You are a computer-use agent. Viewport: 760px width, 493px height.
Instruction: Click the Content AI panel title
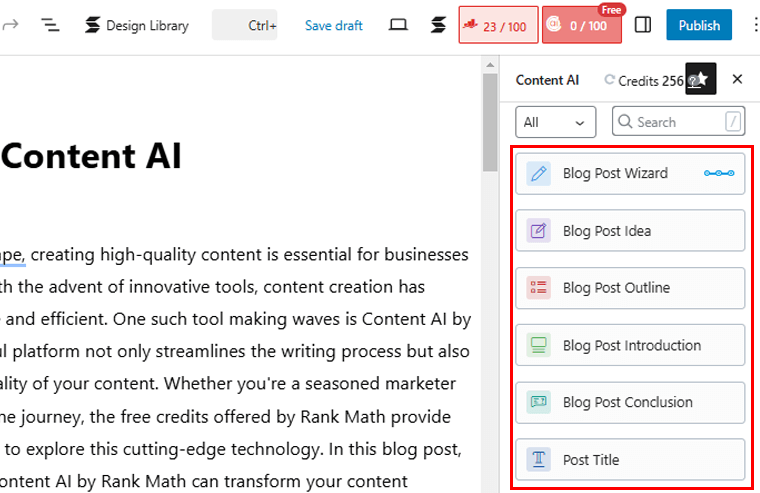pos(547,80)
